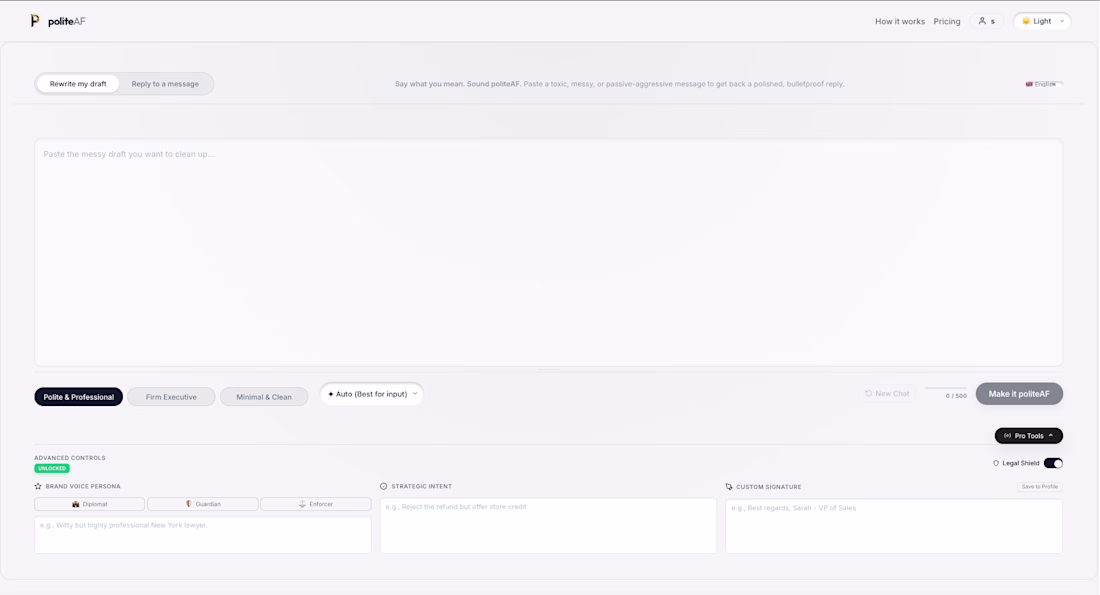Switch to Rewrite my draft tab
The width and height of the screenshot is (1100, 595).
78,83
